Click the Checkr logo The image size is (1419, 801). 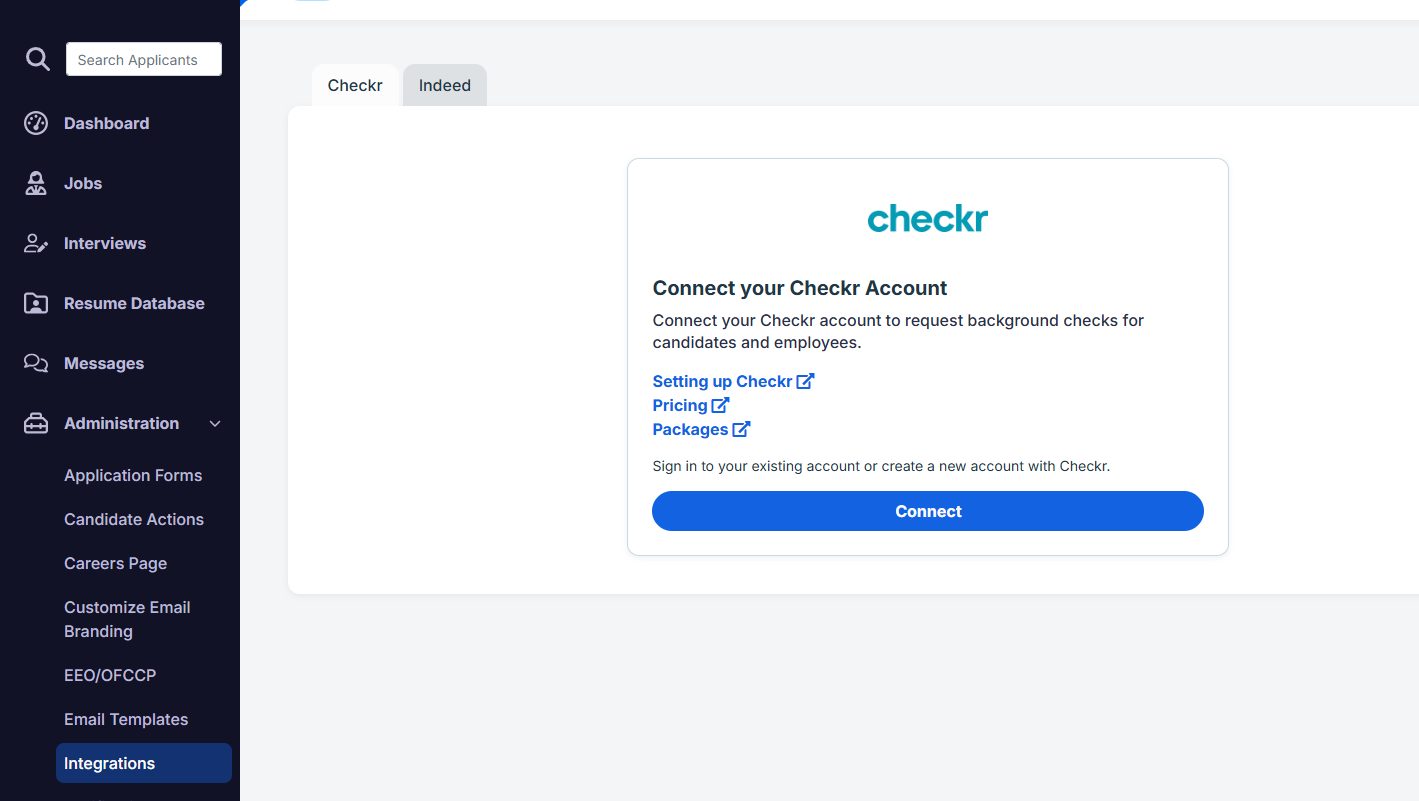coord(928,219)
